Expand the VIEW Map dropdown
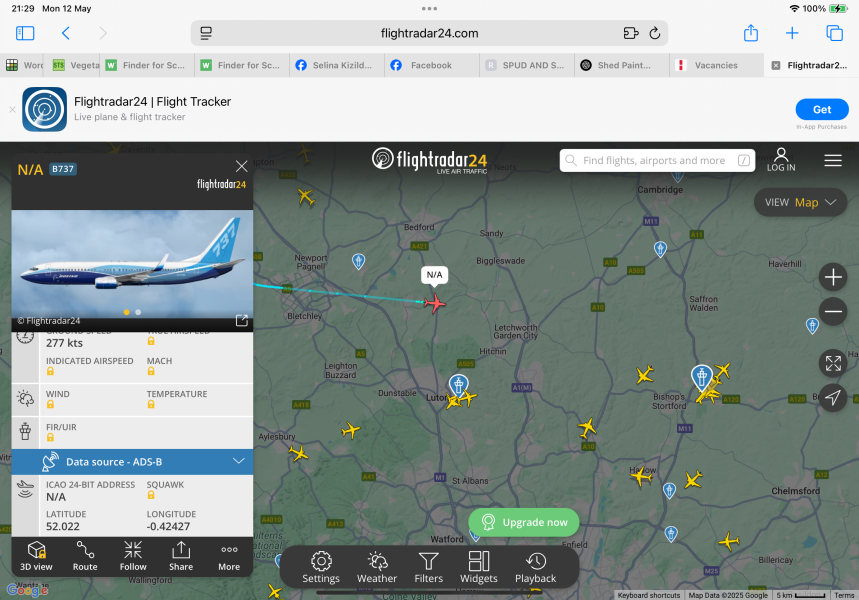The width and height of the screenshot is (859, 600). pyautogui.click(x=800, y=202)
